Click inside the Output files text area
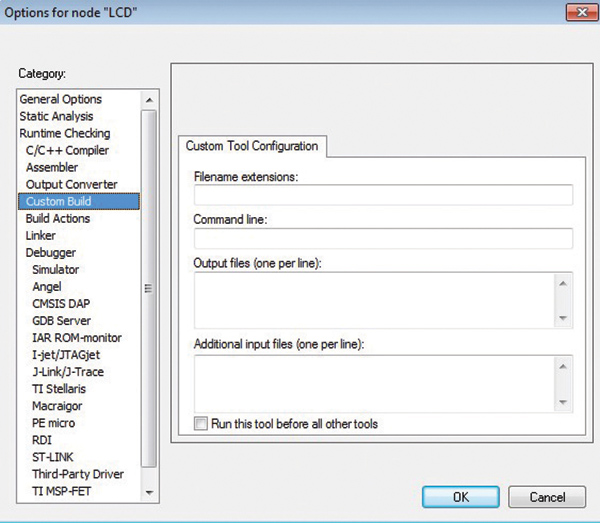 [375, 299]
